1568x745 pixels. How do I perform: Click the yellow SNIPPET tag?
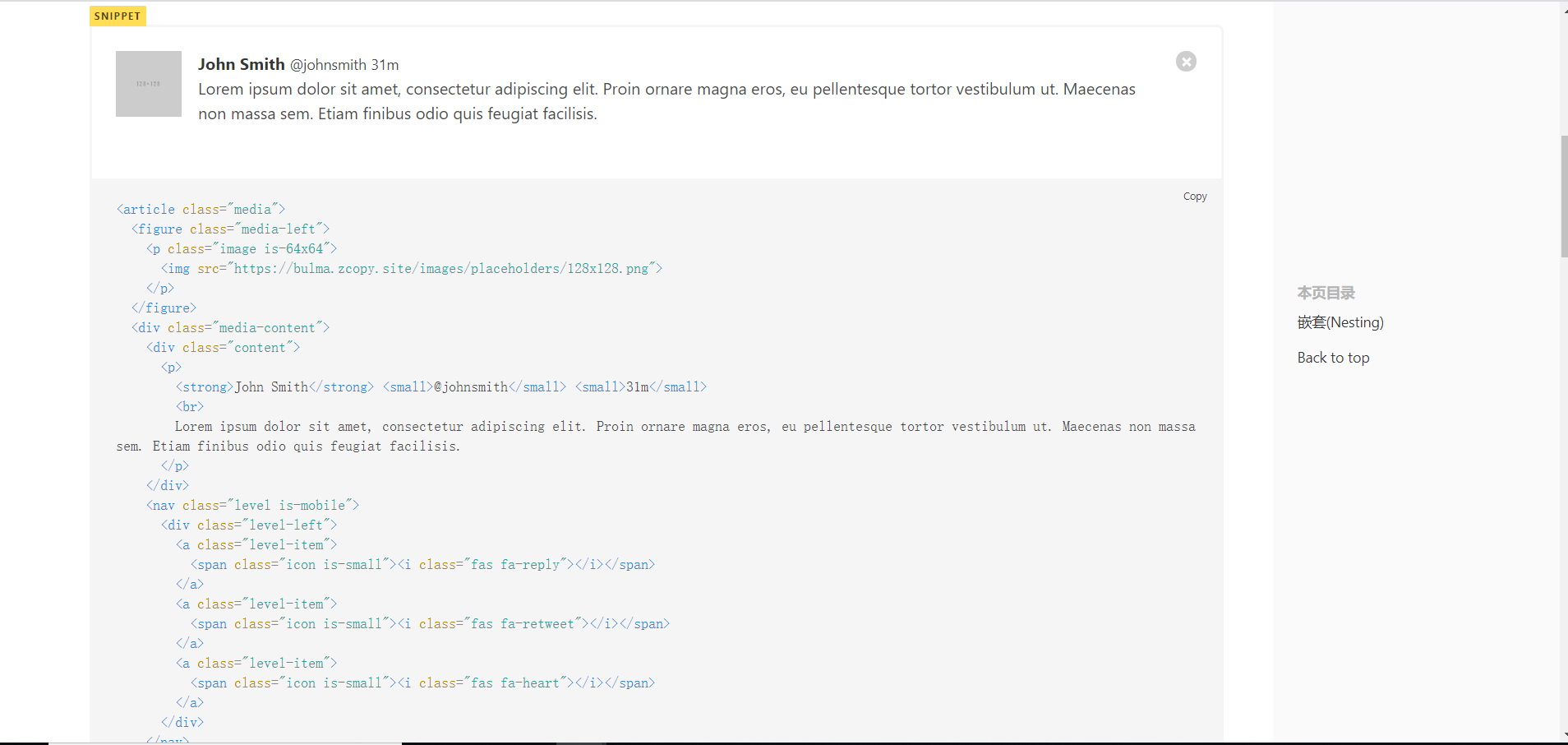118,16
